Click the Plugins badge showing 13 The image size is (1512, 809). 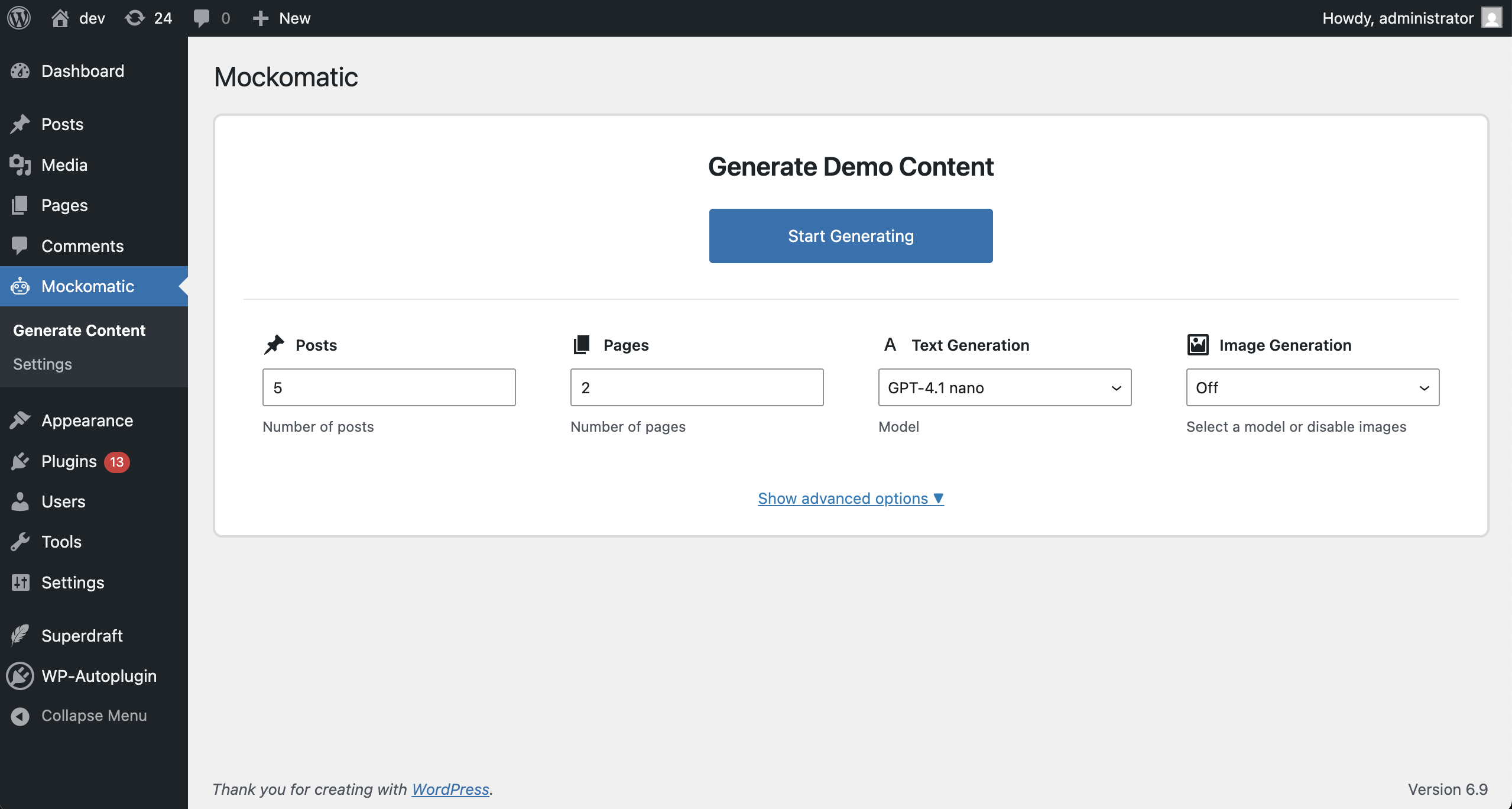pyautogui.click(x=117, y=462)
